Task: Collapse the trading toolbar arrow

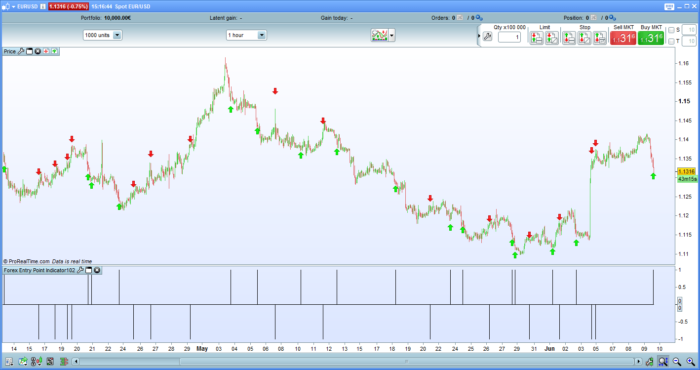Action: (479, 37)
